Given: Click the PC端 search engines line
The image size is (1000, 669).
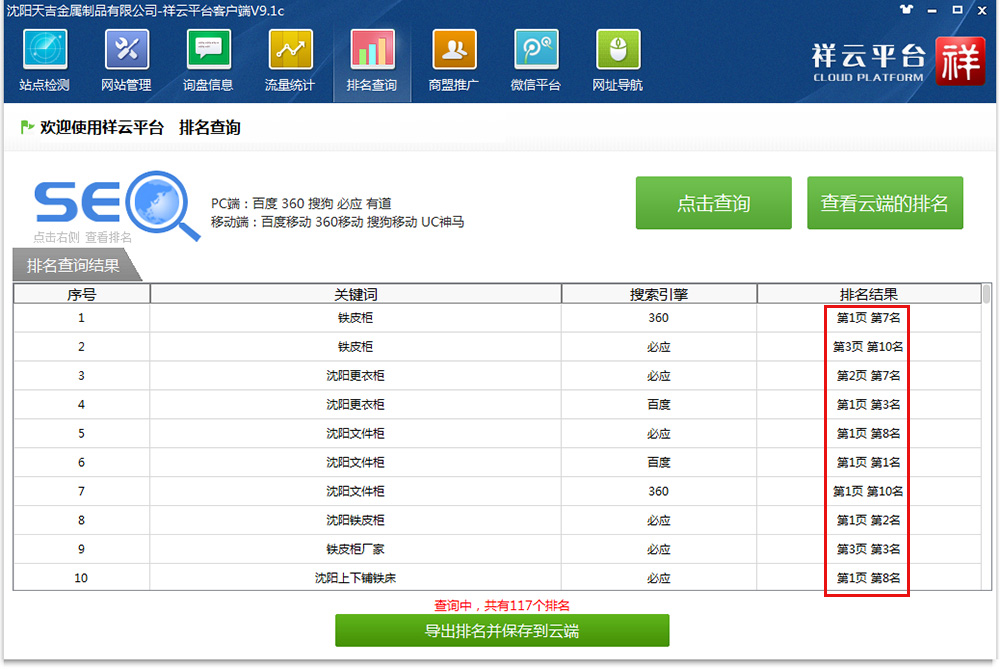Looking at the screenshot, I should [301, 203].
